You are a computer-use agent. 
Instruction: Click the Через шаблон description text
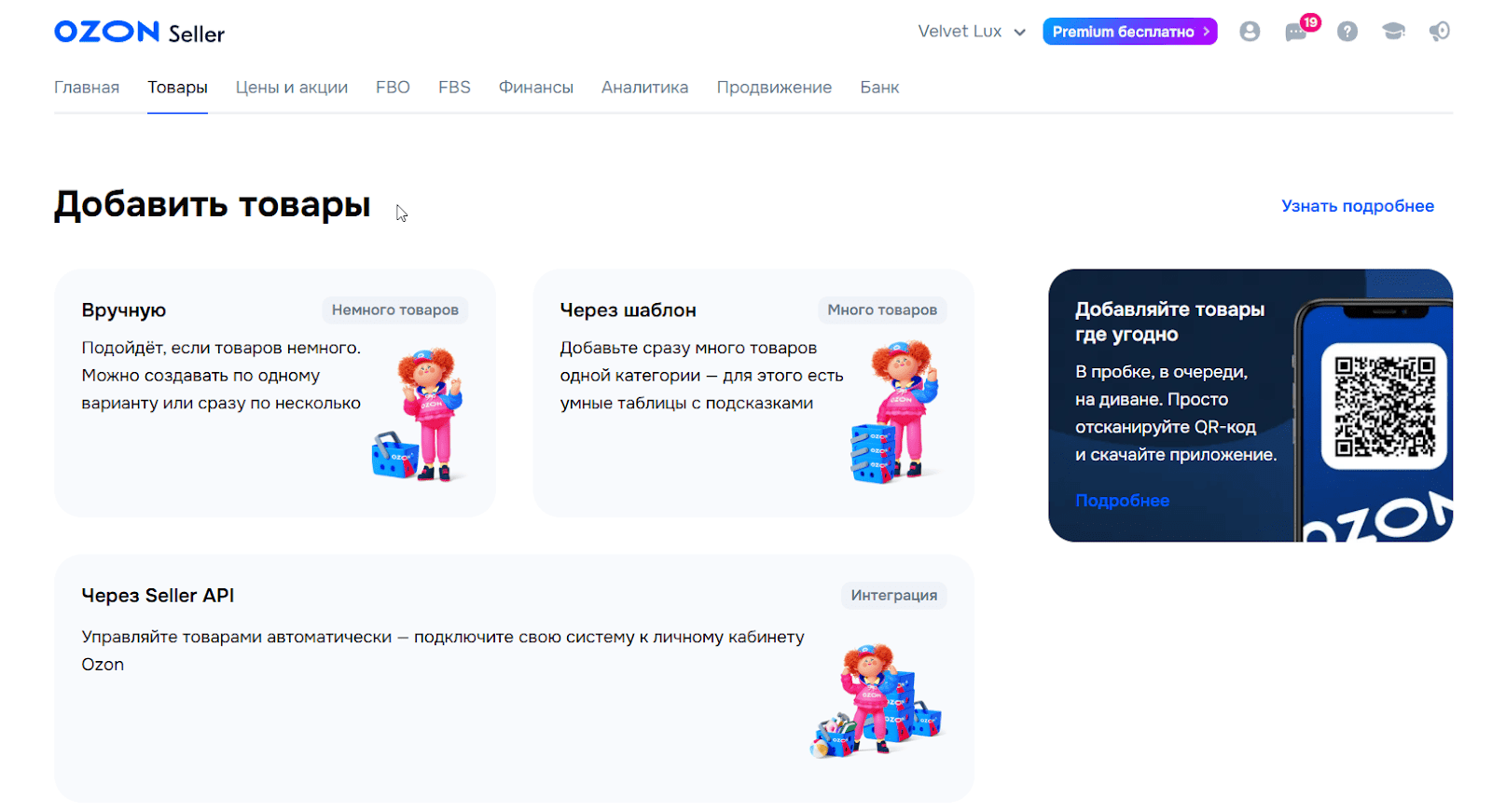pos(701,376)
